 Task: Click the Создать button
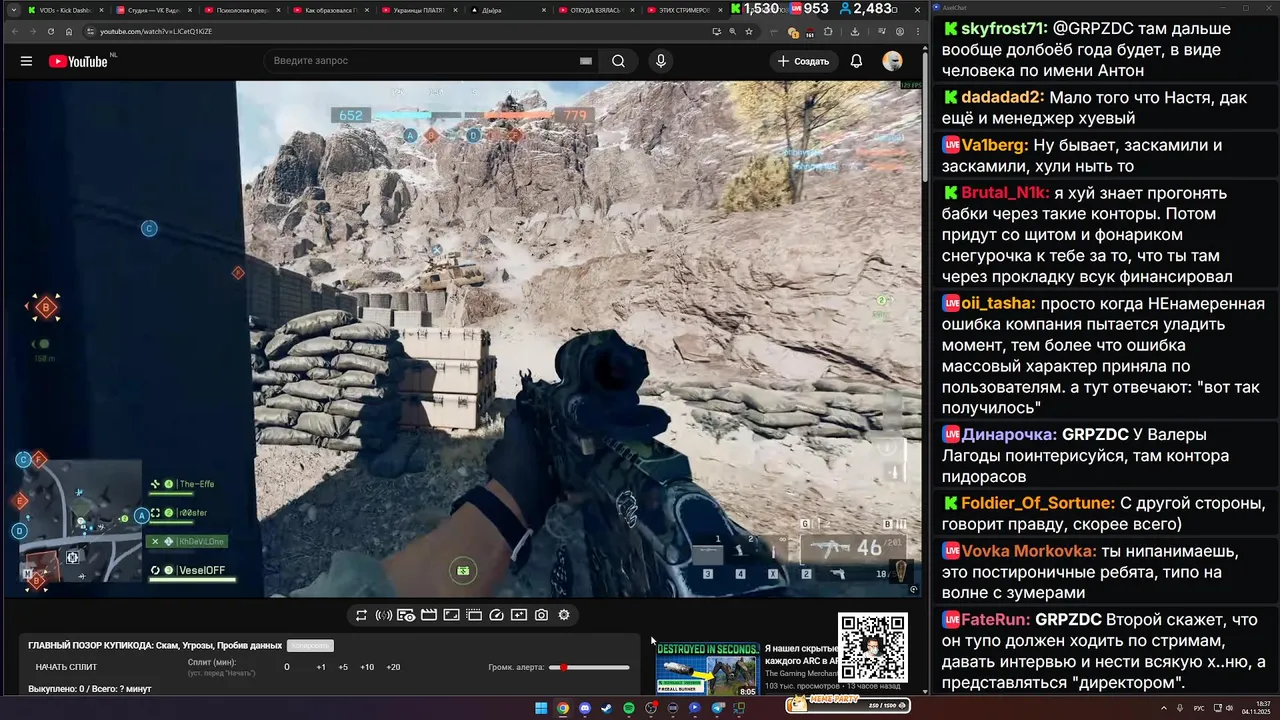click(x=803, y=61)
